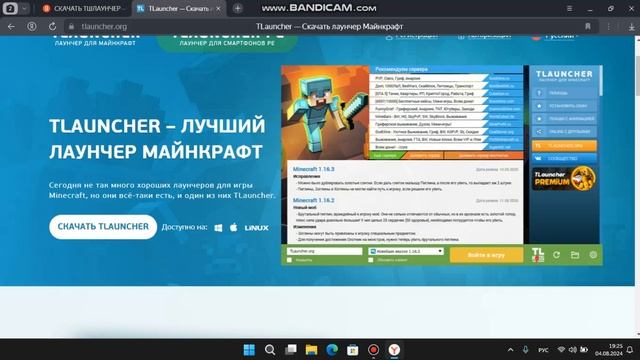
Task: Choose the LINUX platform icon
Action: [257, 228]
